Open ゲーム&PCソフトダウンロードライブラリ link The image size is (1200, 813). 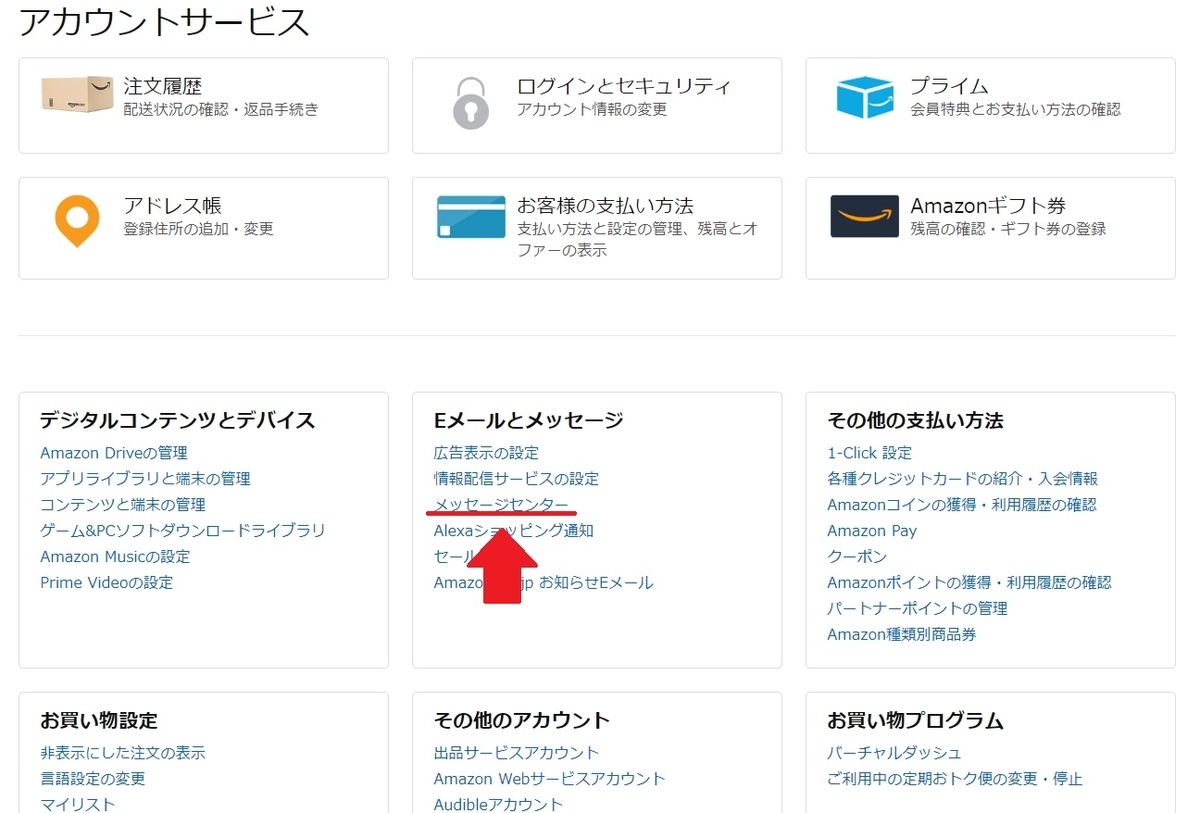click(x=183, y=531)
